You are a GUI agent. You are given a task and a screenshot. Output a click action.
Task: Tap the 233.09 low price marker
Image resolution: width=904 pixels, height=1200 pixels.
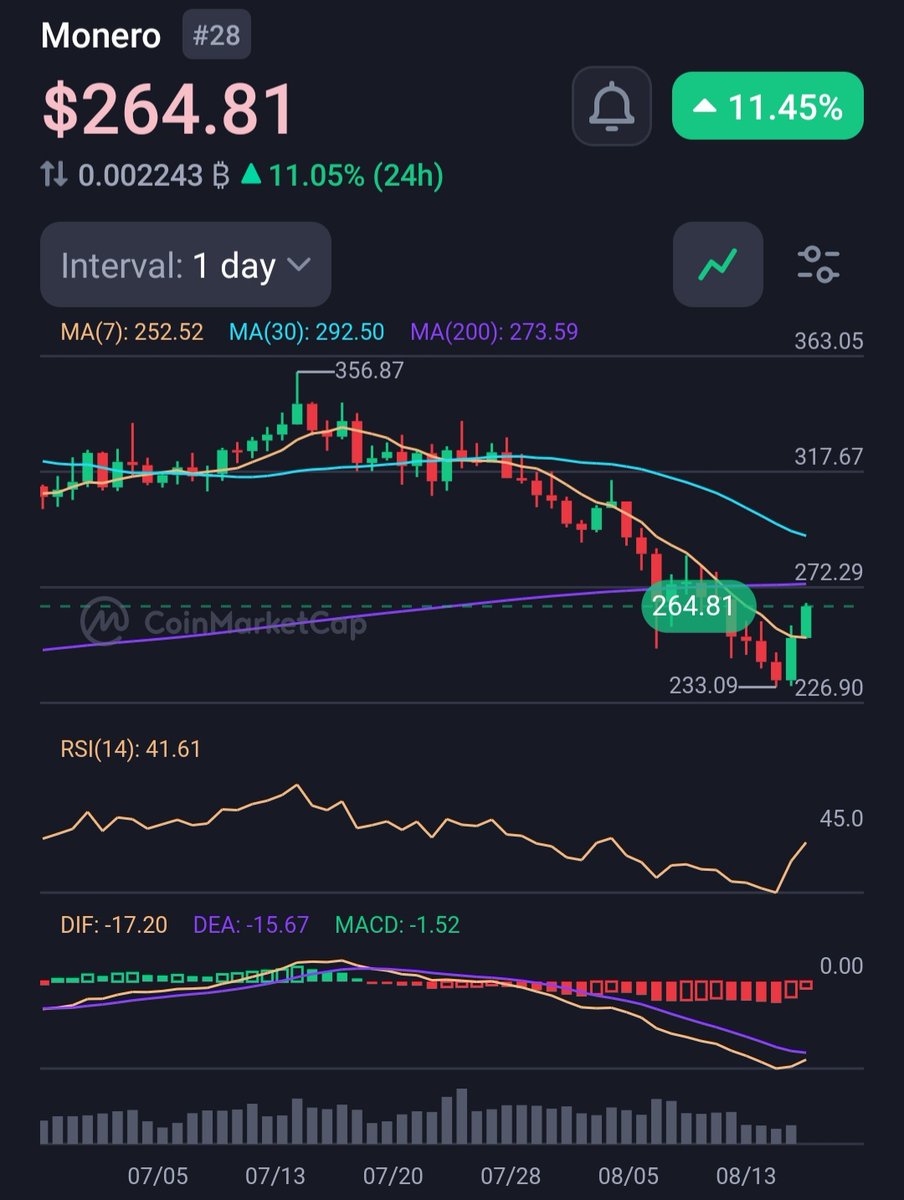click(703, 686)
